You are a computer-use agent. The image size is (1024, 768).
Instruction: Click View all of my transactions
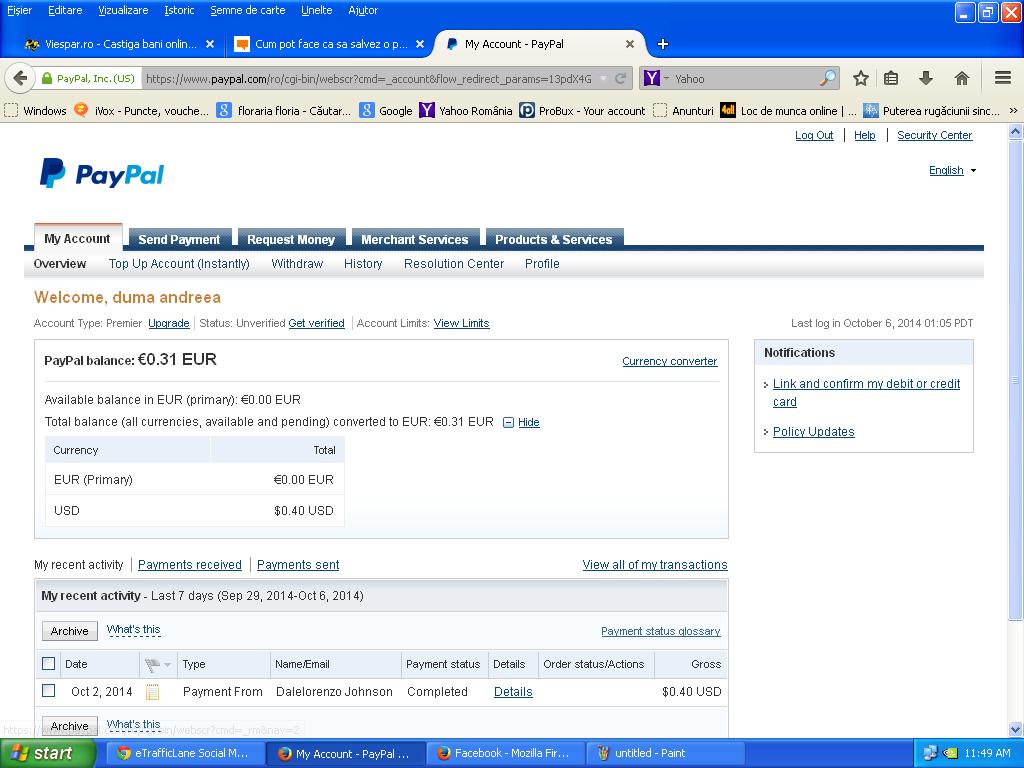point(654,565)
